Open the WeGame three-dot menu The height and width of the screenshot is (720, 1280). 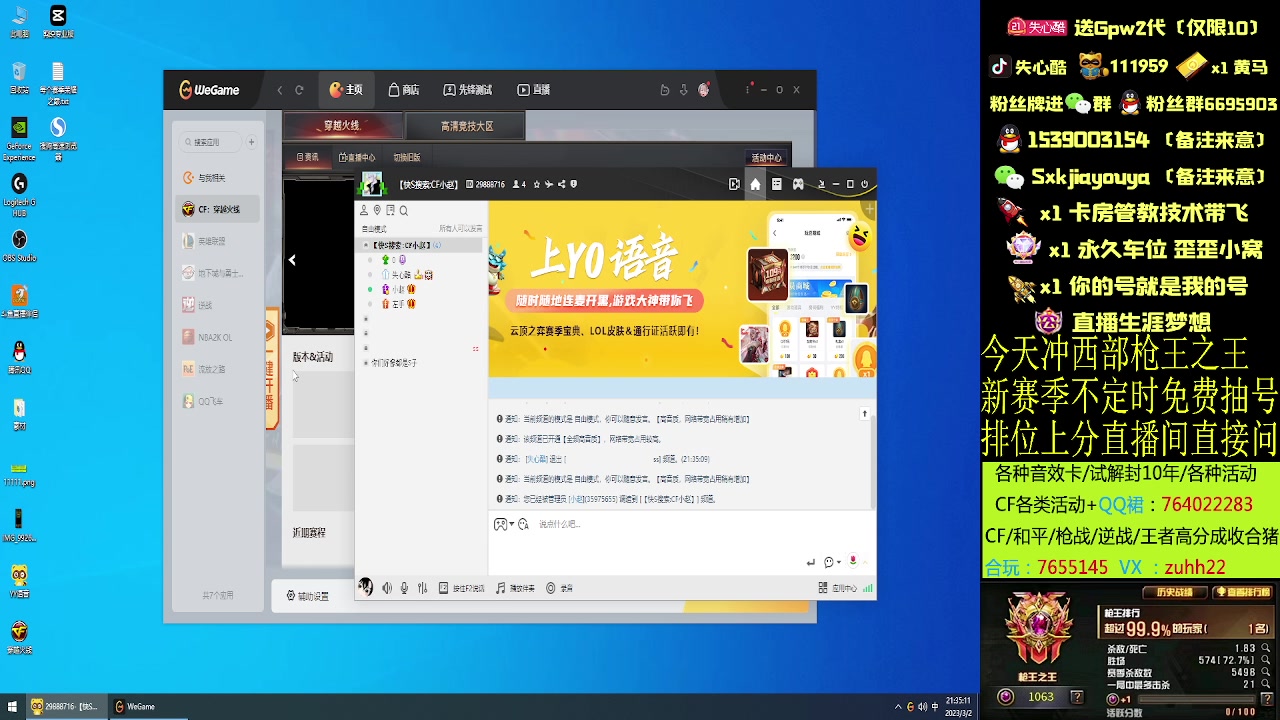(747, 90)
